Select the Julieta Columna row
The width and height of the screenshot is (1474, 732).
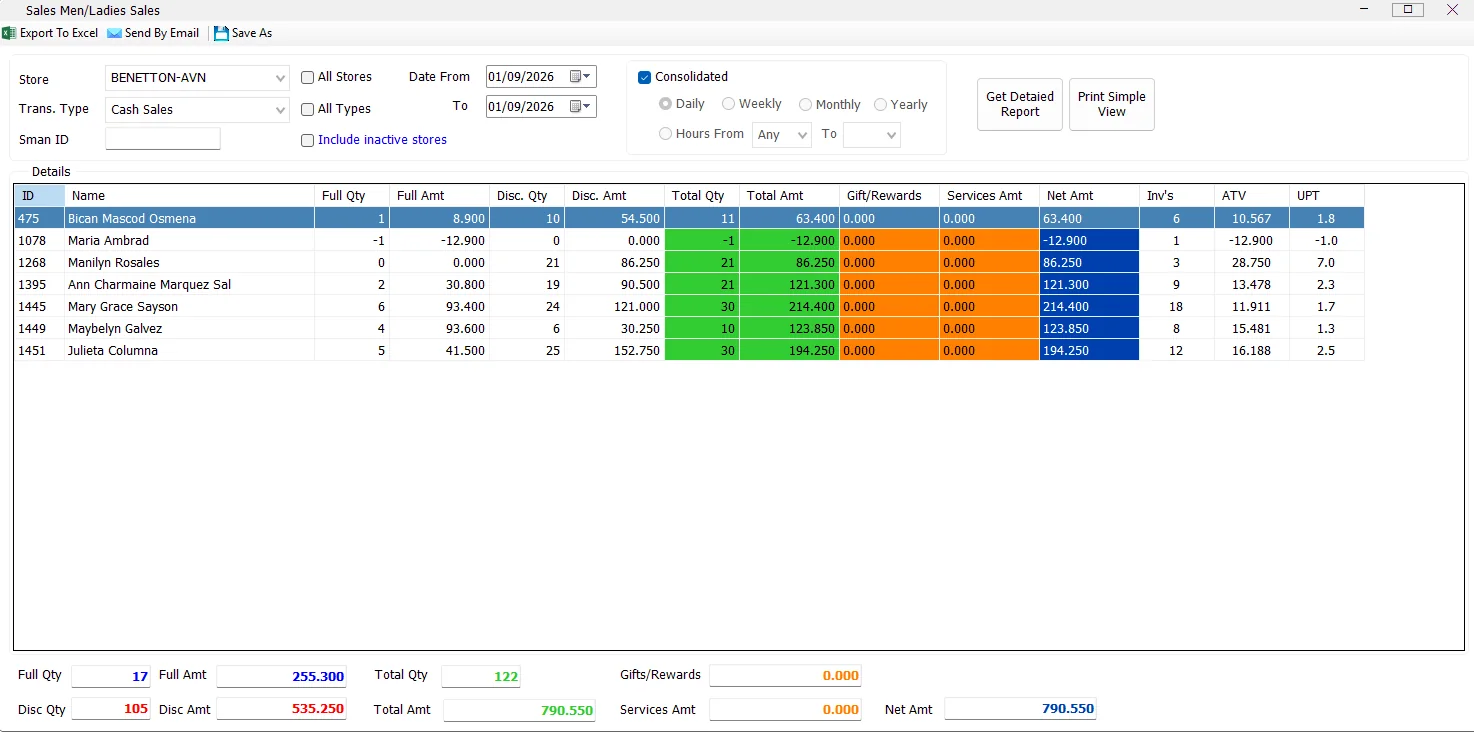point(689,350)
